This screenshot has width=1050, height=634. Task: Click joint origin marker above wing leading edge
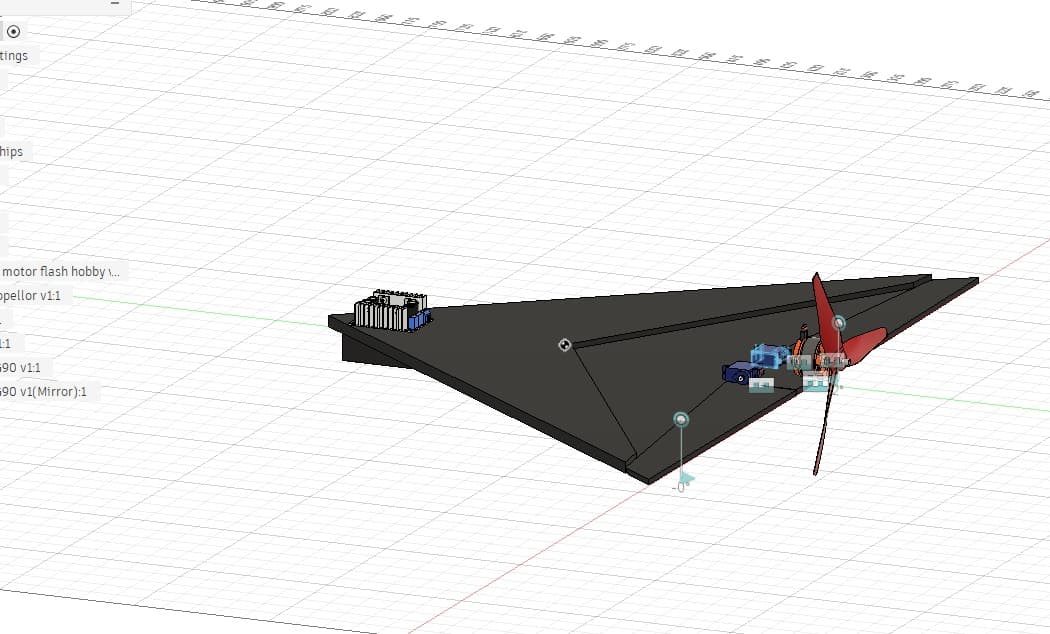pyautogui.click(x=681, y=420)
